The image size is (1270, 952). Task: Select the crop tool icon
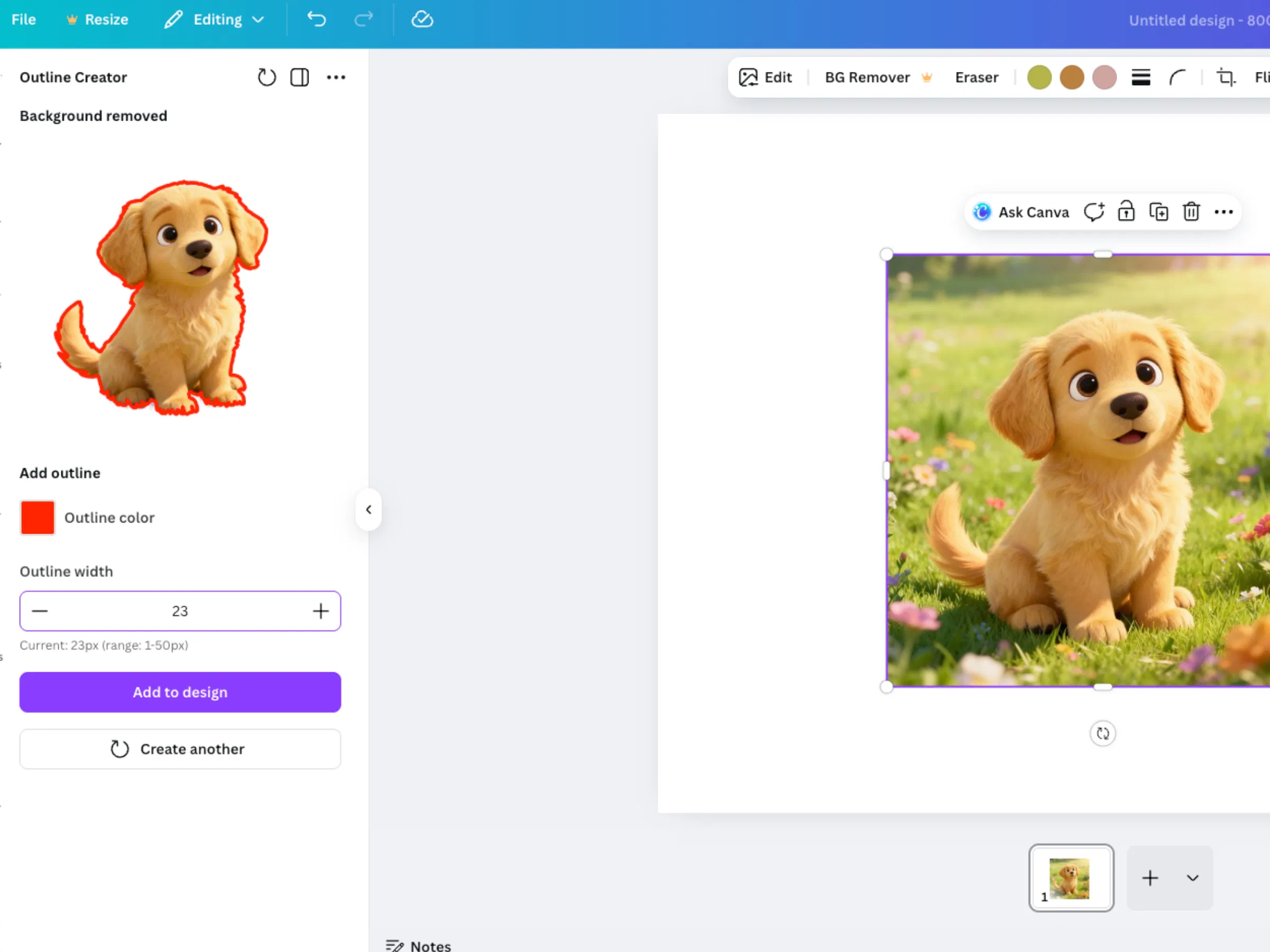point(1226,77)
